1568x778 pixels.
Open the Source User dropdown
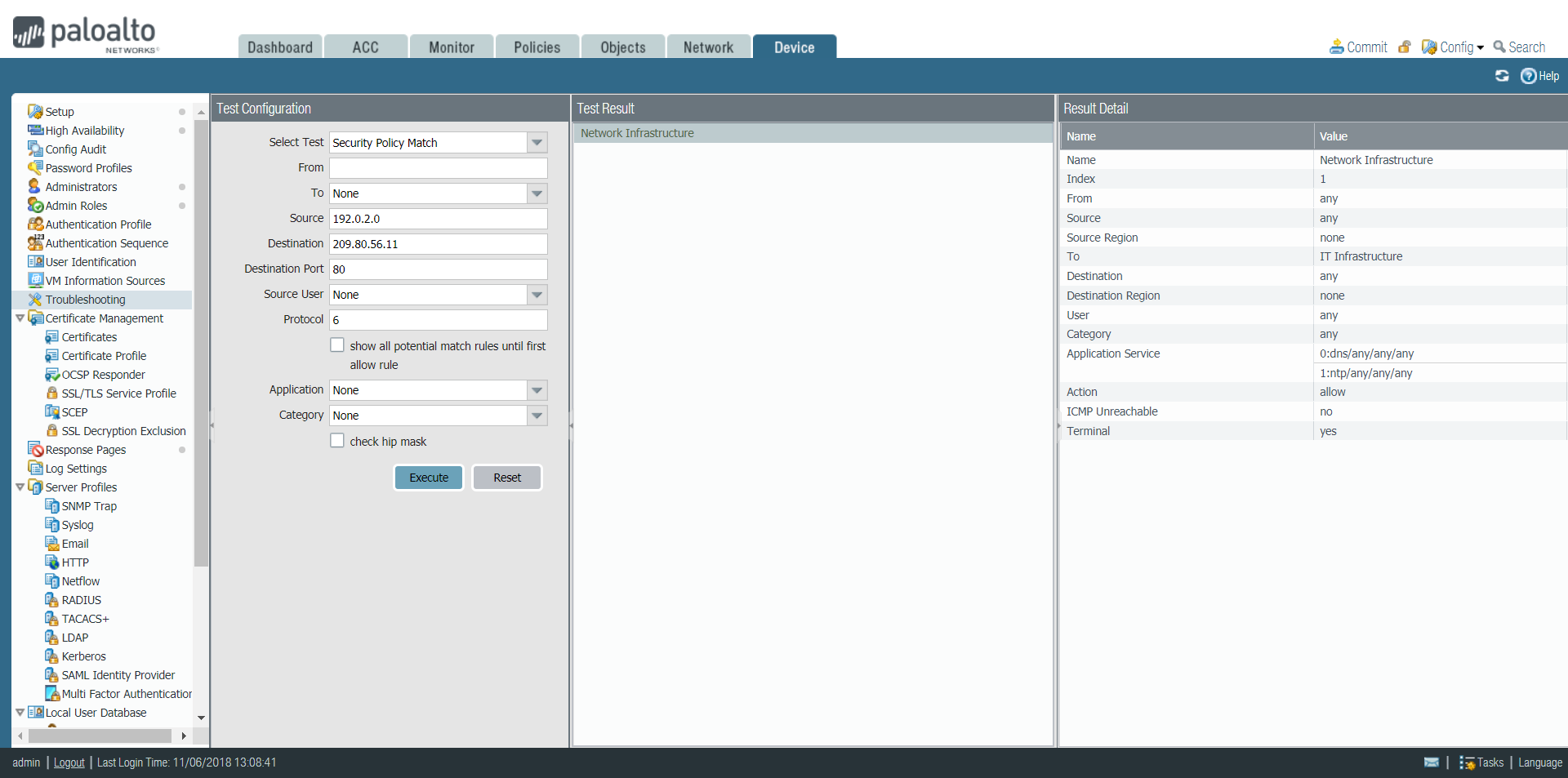coord(537,295)
